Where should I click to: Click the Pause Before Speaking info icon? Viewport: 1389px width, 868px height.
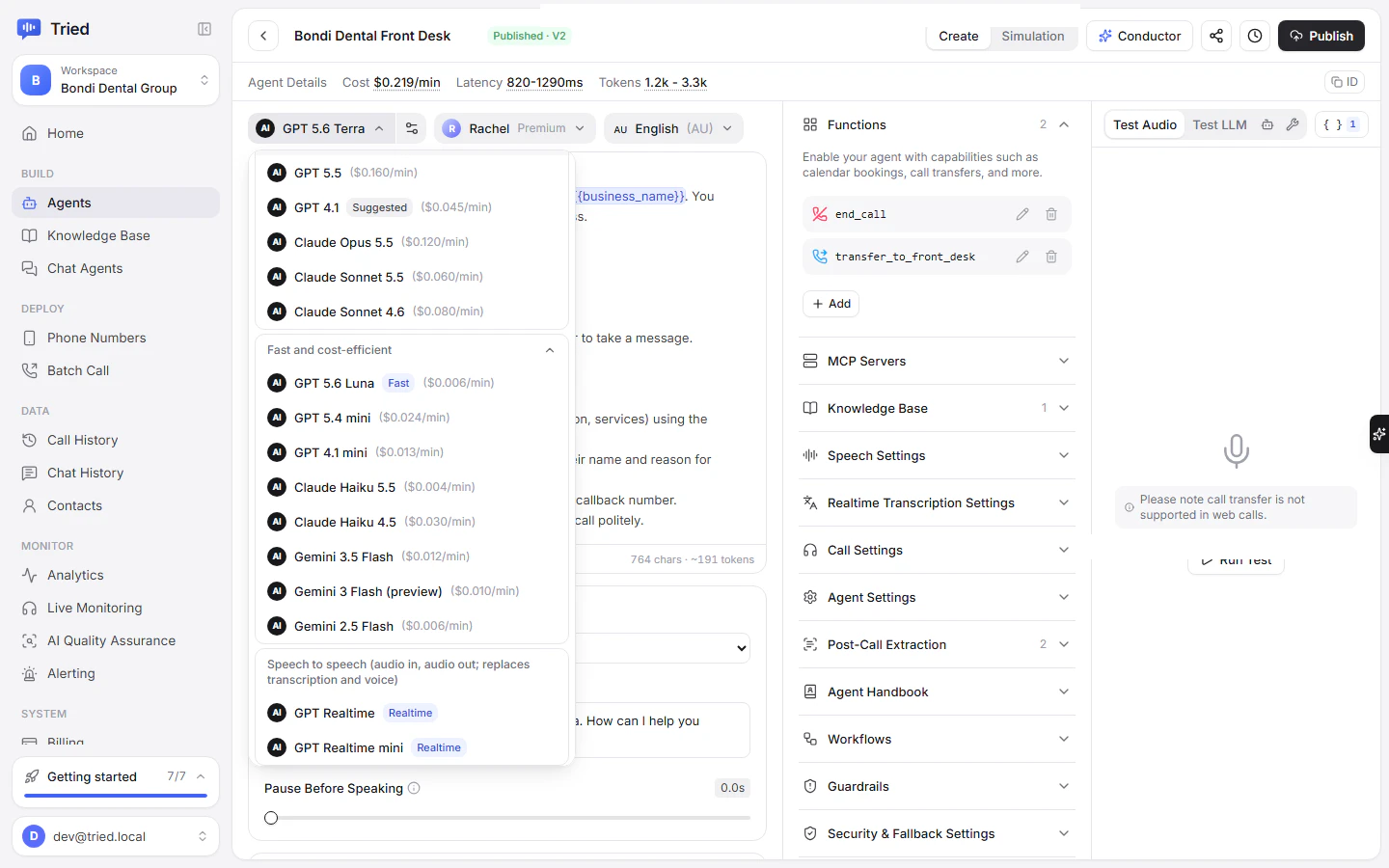(414, 788)
